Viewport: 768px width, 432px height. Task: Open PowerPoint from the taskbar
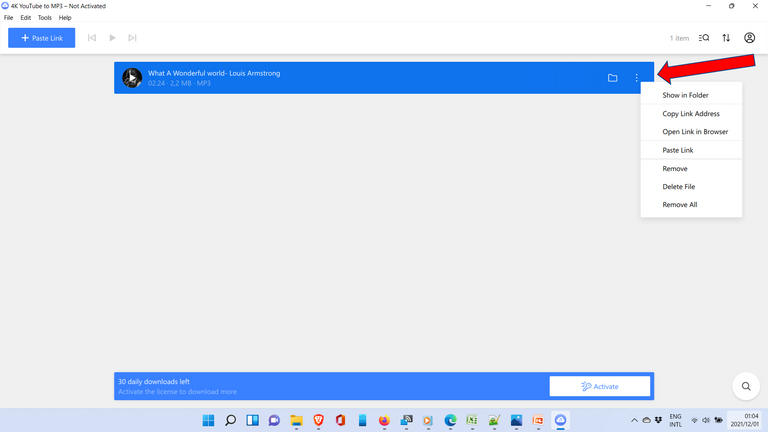coord(538,420)
